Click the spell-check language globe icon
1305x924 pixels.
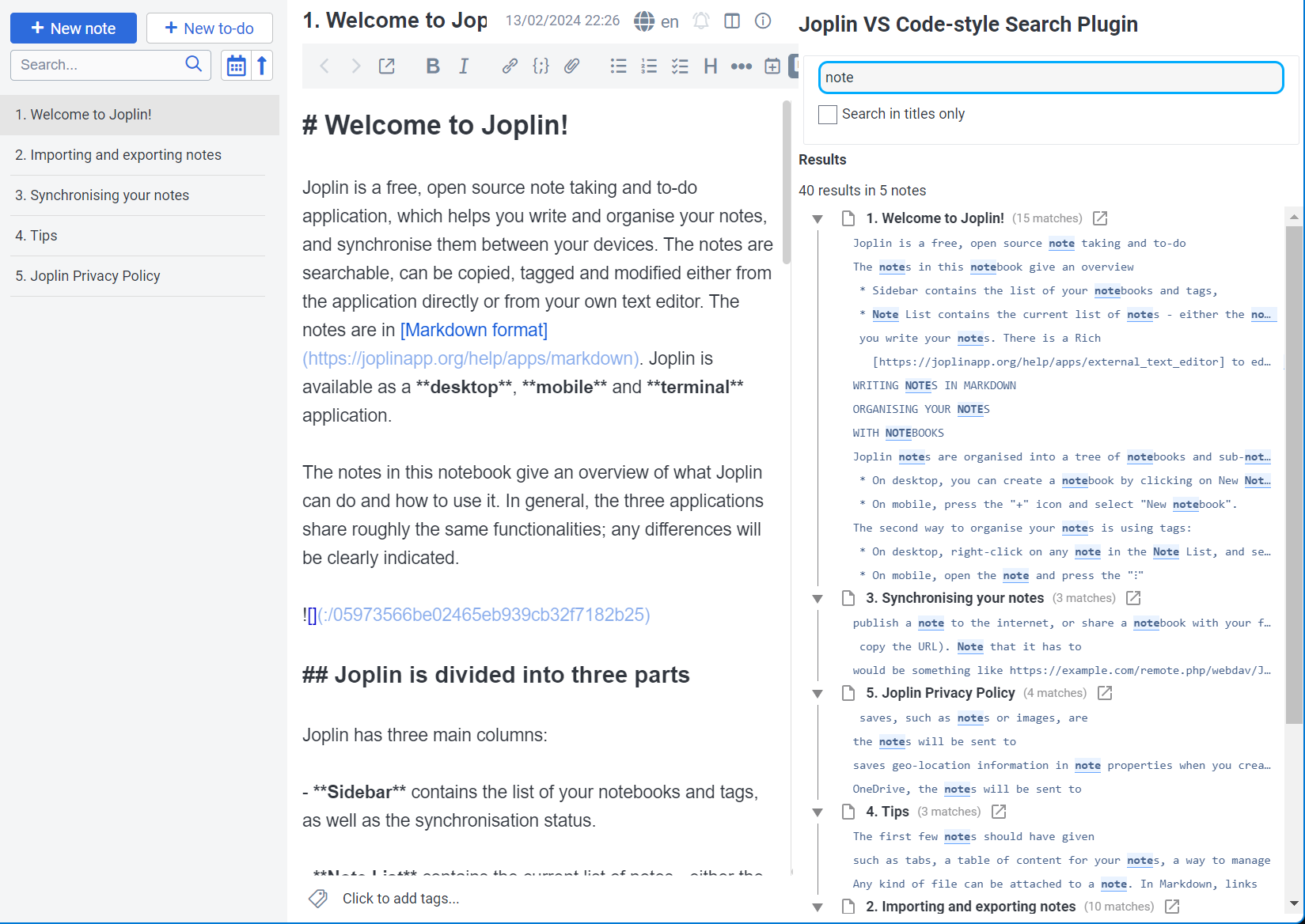pyautogui.click(x=644, y=21)
